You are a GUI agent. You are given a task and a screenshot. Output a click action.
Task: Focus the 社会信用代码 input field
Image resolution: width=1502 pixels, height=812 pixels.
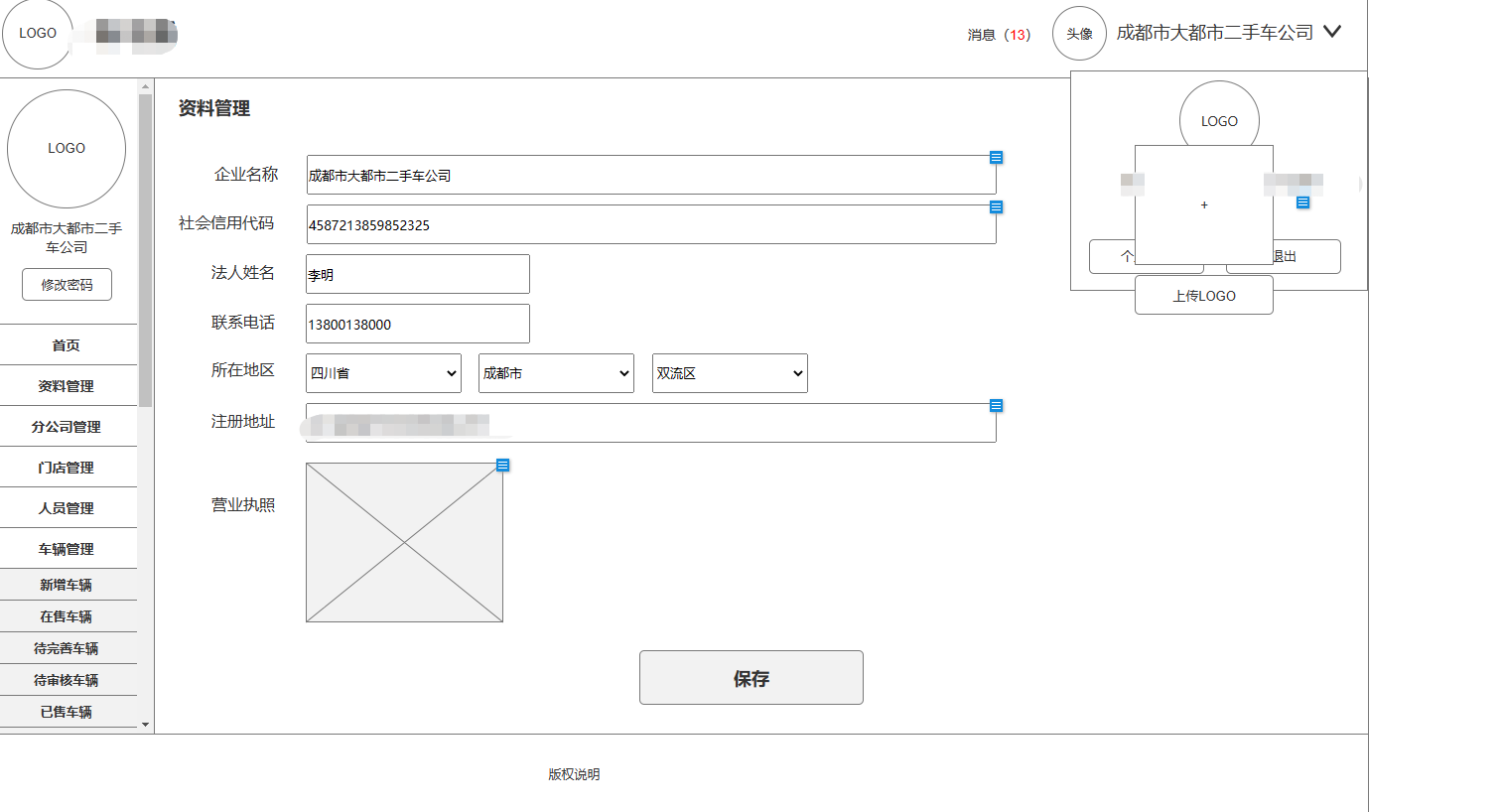[651, 224]
